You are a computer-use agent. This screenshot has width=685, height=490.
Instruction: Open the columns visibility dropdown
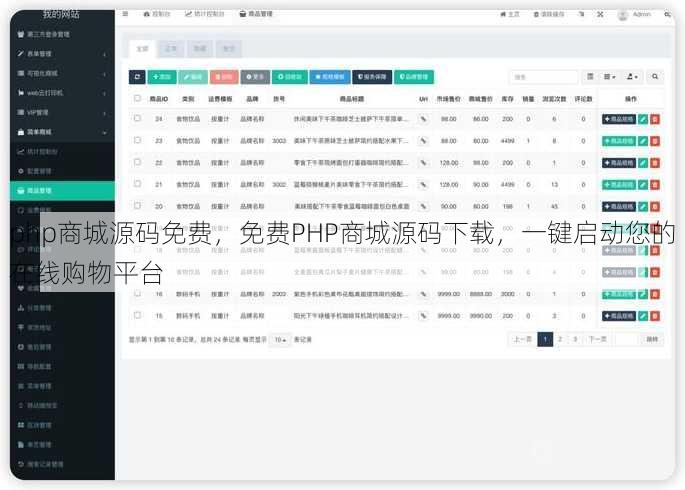coord(609,77)
